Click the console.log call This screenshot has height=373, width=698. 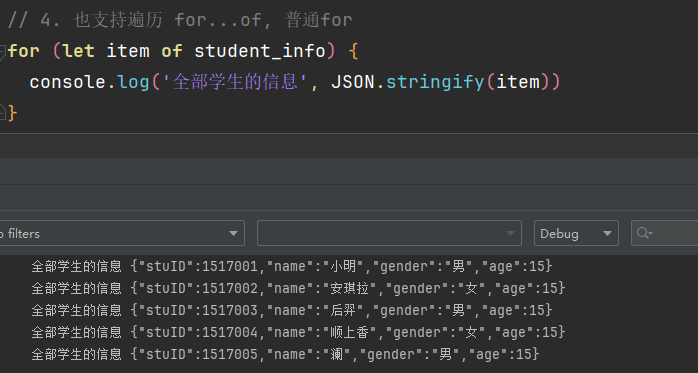89,82
